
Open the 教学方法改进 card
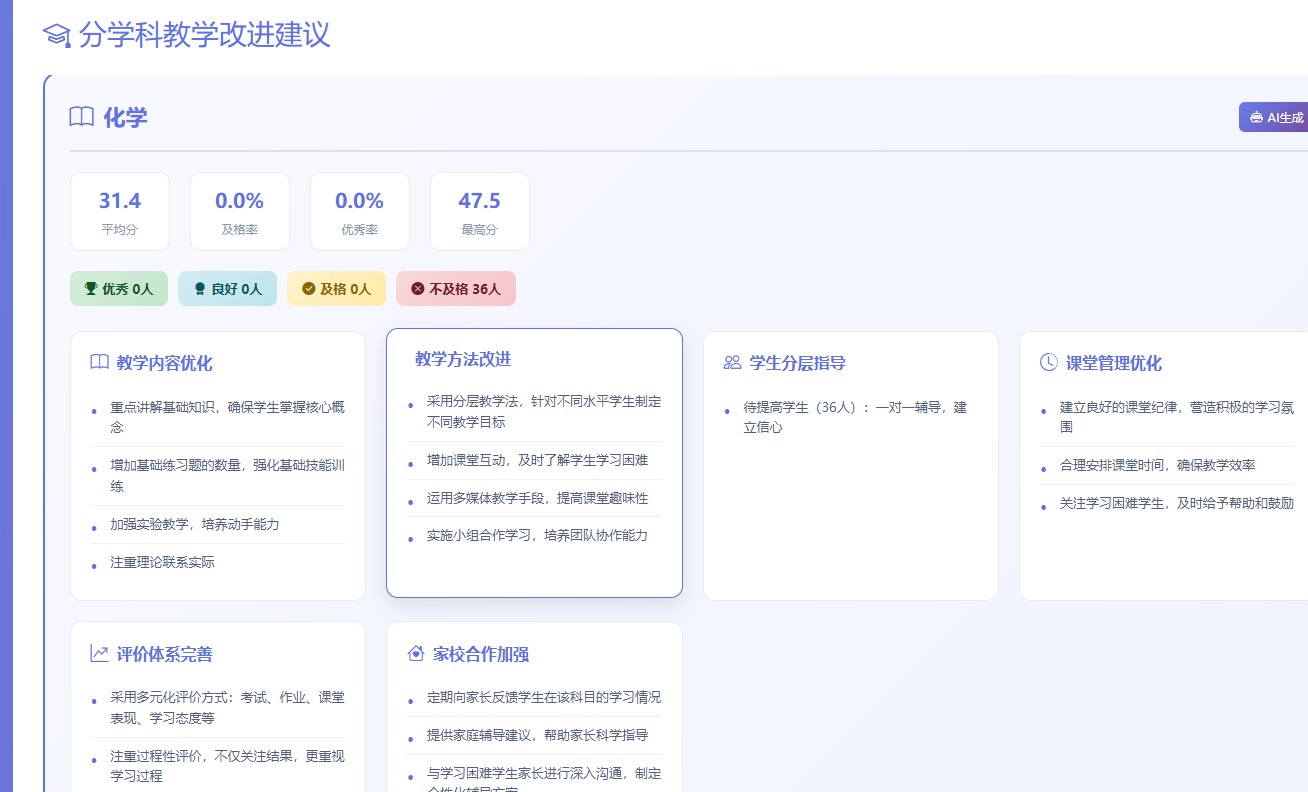click(x=534, y=462)
